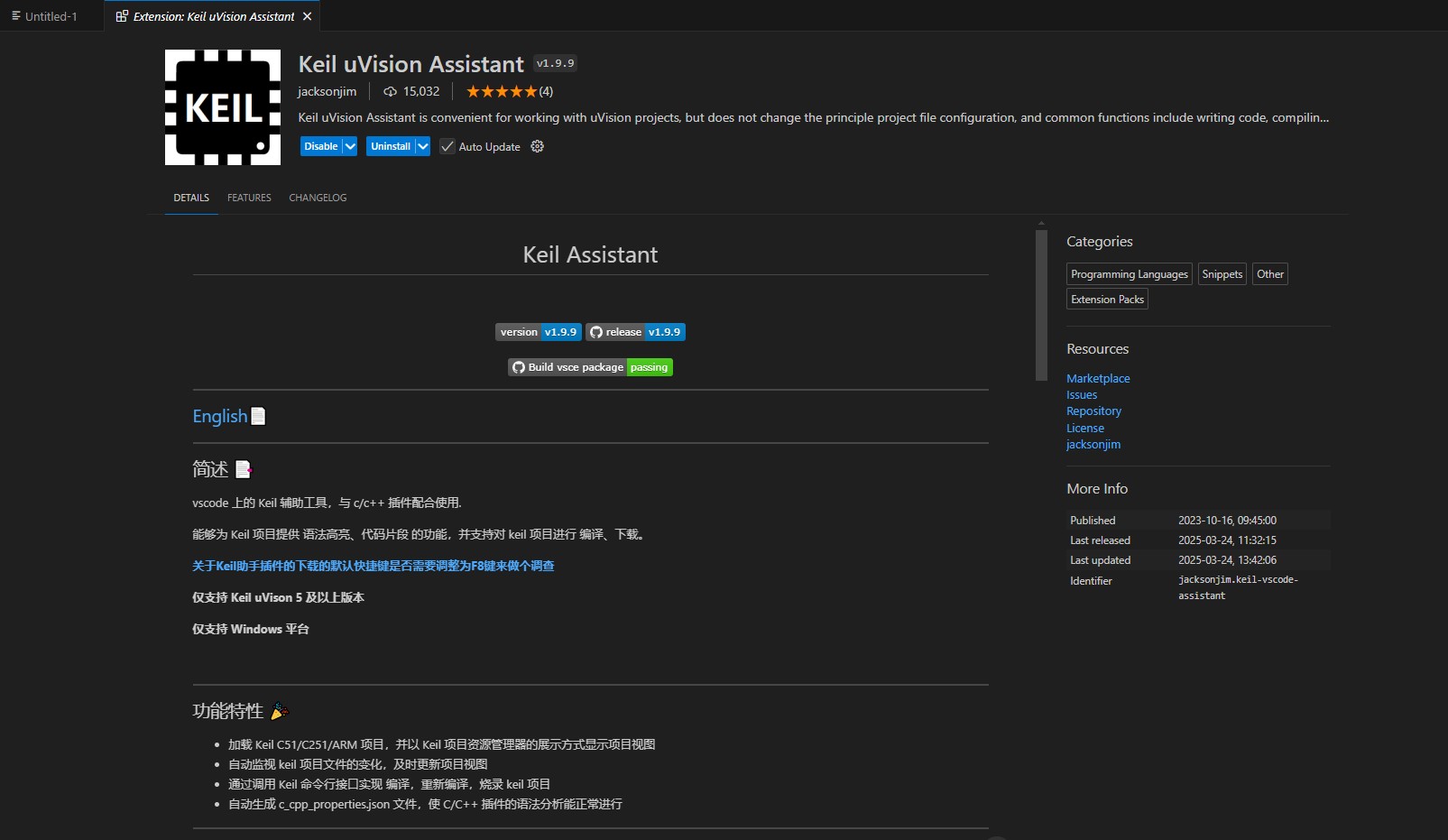Open the jacksonjim link under Resources
The width and height of the screenshot is (1448, 840).
1093,444
